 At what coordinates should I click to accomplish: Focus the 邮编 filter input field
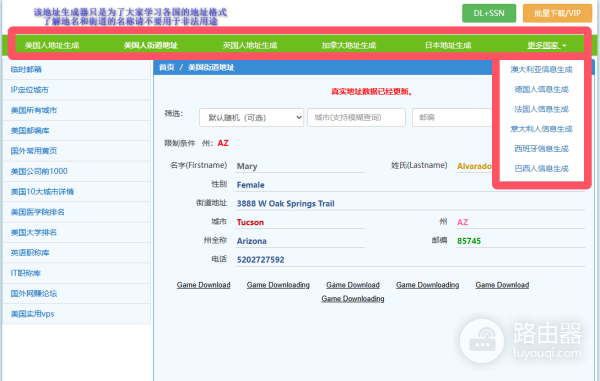coord(452,117)
